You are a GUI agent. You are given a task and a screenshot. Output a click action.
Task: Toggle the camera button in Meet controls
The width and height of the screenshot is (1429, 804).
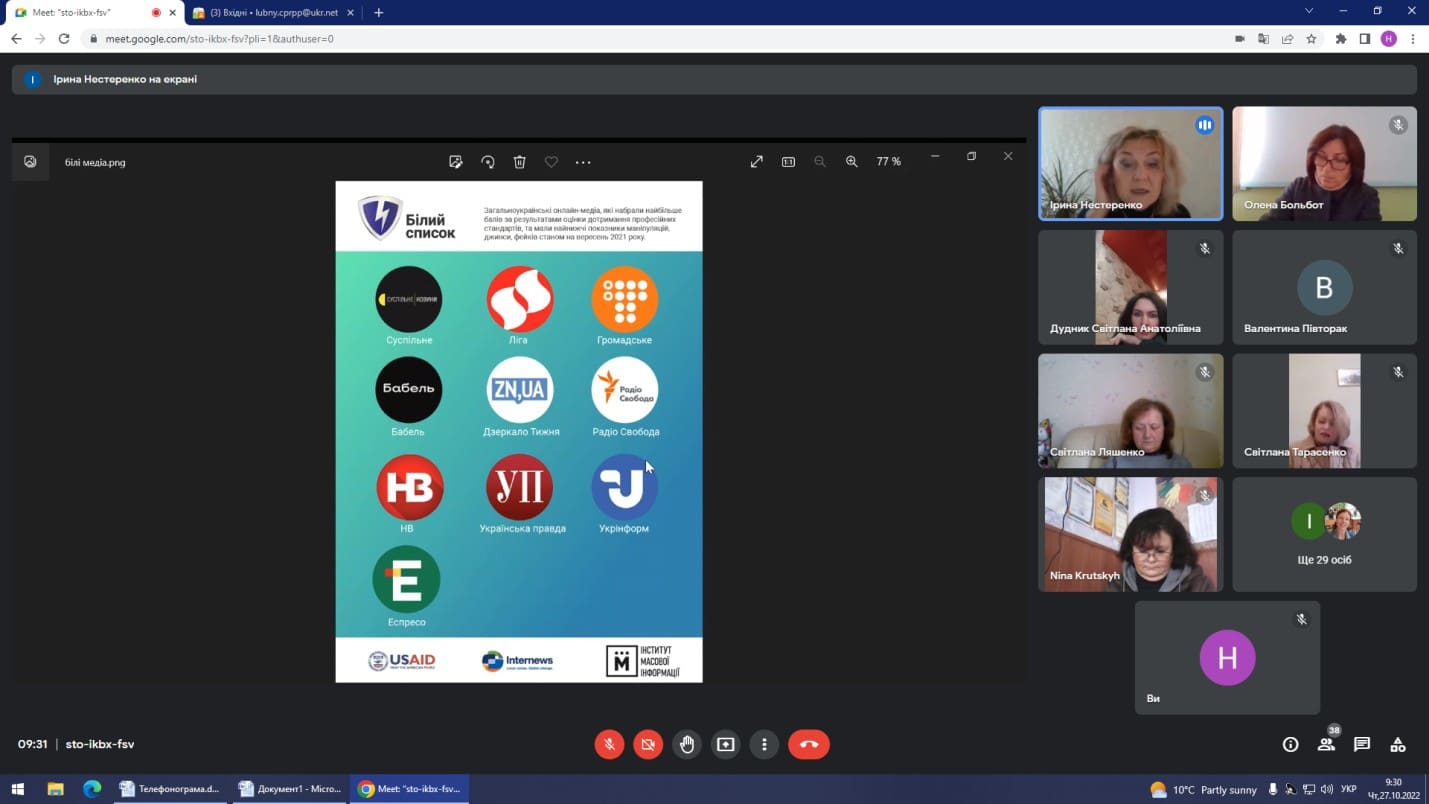click(x=648, y=744)
